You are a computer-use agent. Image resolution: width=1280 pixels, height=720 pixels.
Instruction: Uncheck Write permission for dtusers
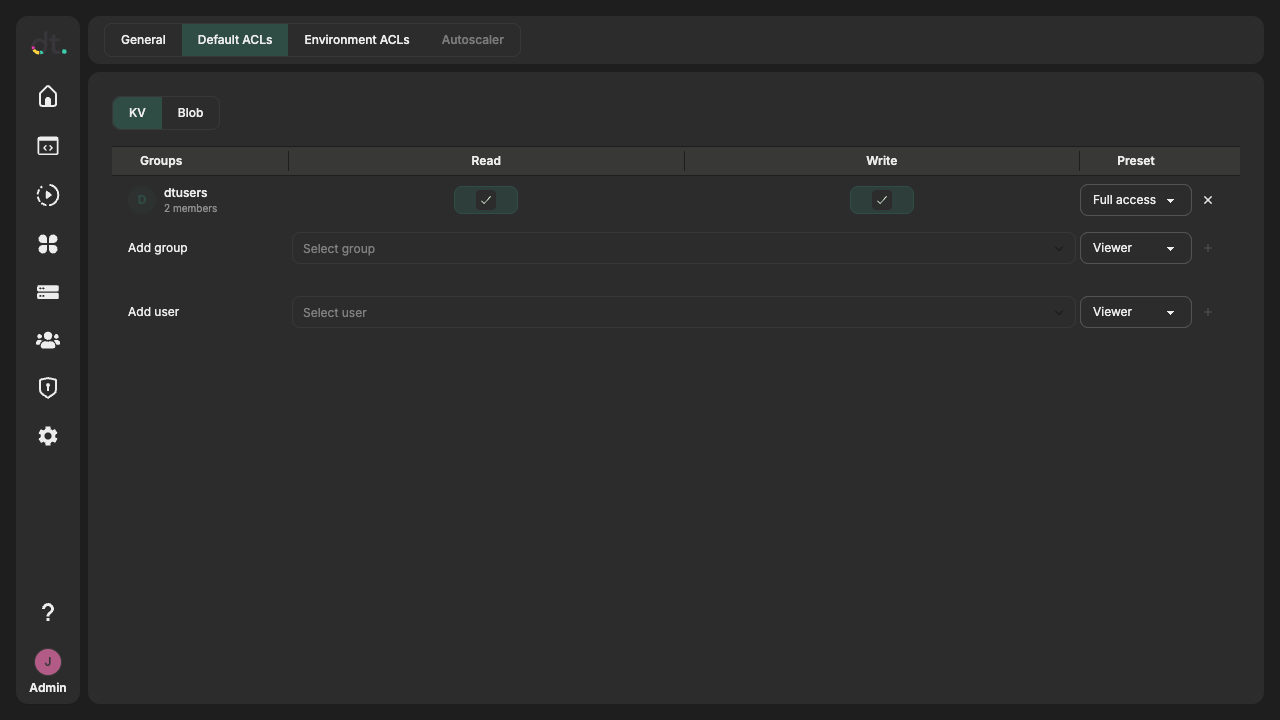click(881, 200)
